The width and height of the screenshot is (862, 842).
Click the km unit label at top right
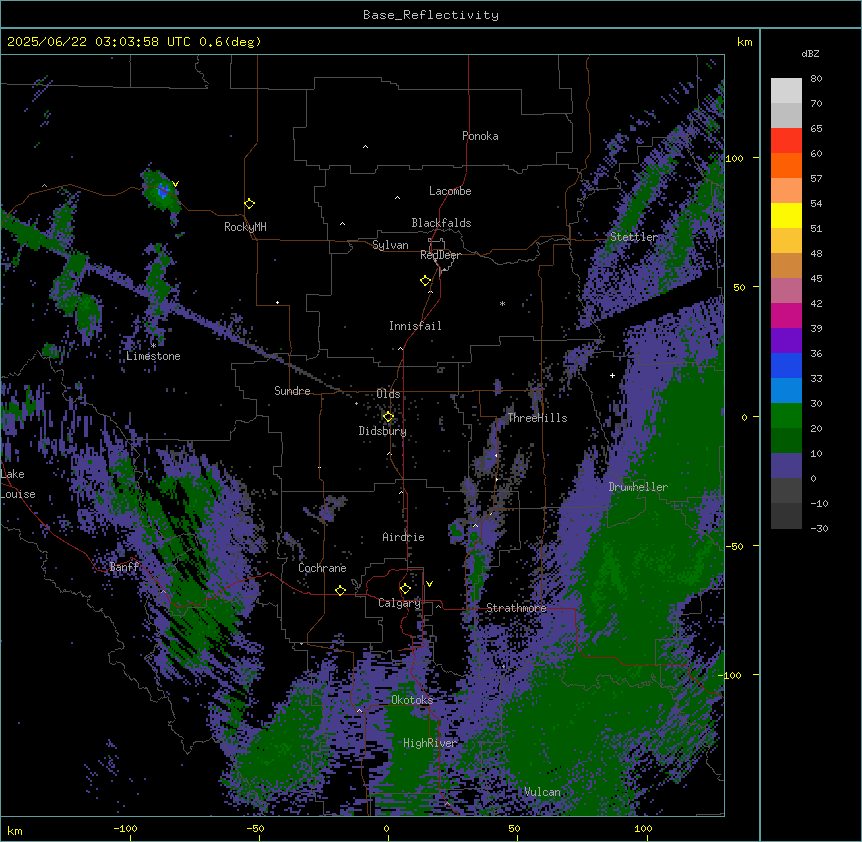(745, 42)
